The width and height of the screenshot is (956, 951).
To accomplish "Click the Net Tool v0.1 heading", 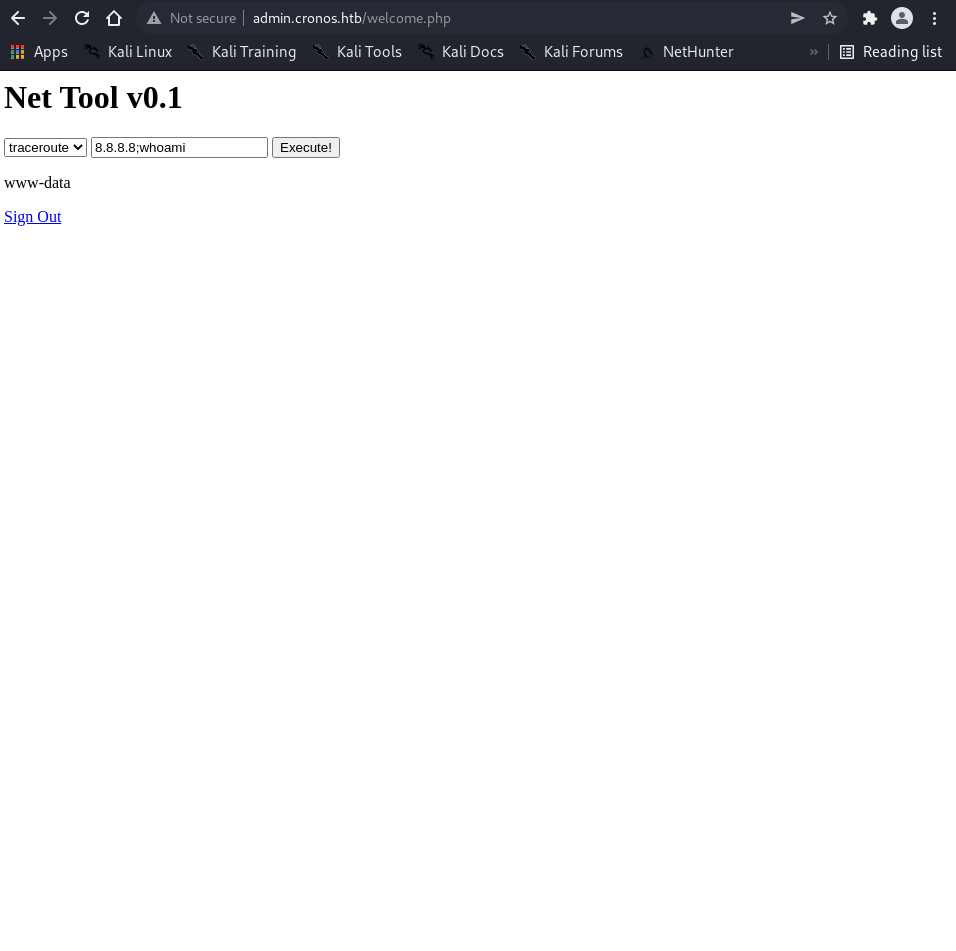I will (x=93, y=98).
